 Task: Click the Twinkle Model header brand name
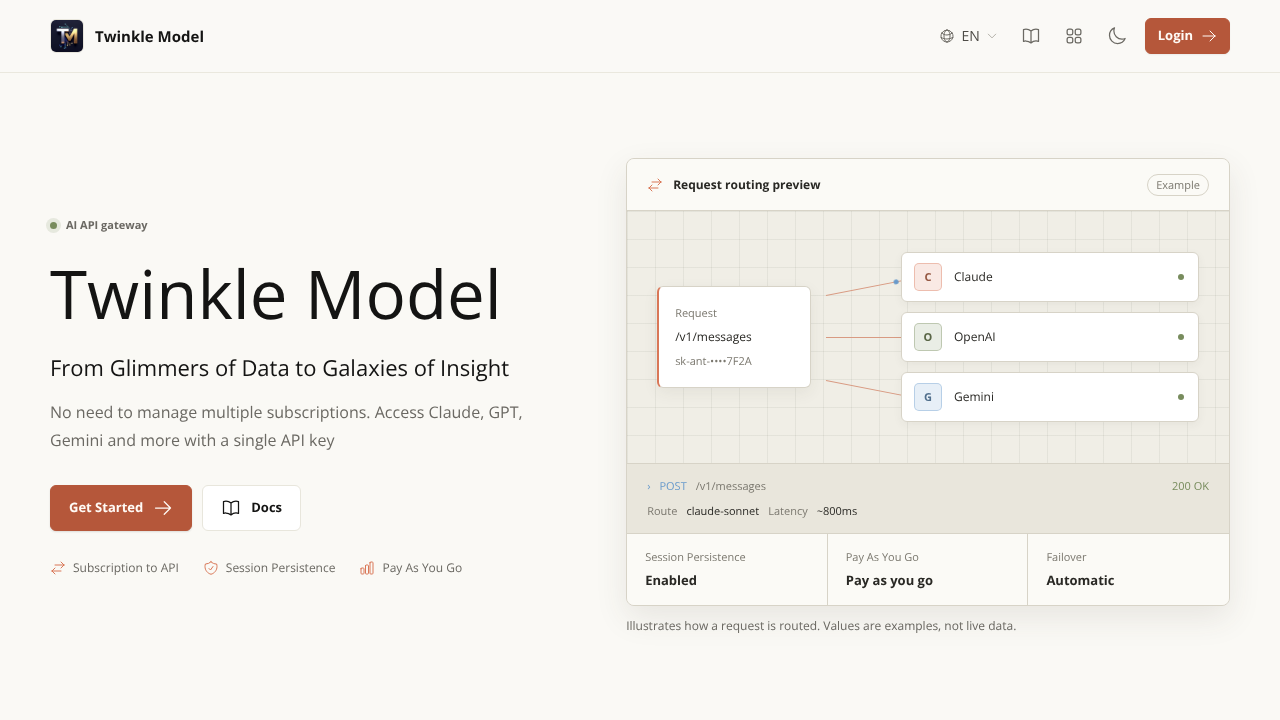pyautogui.click(x=149, y=37)
